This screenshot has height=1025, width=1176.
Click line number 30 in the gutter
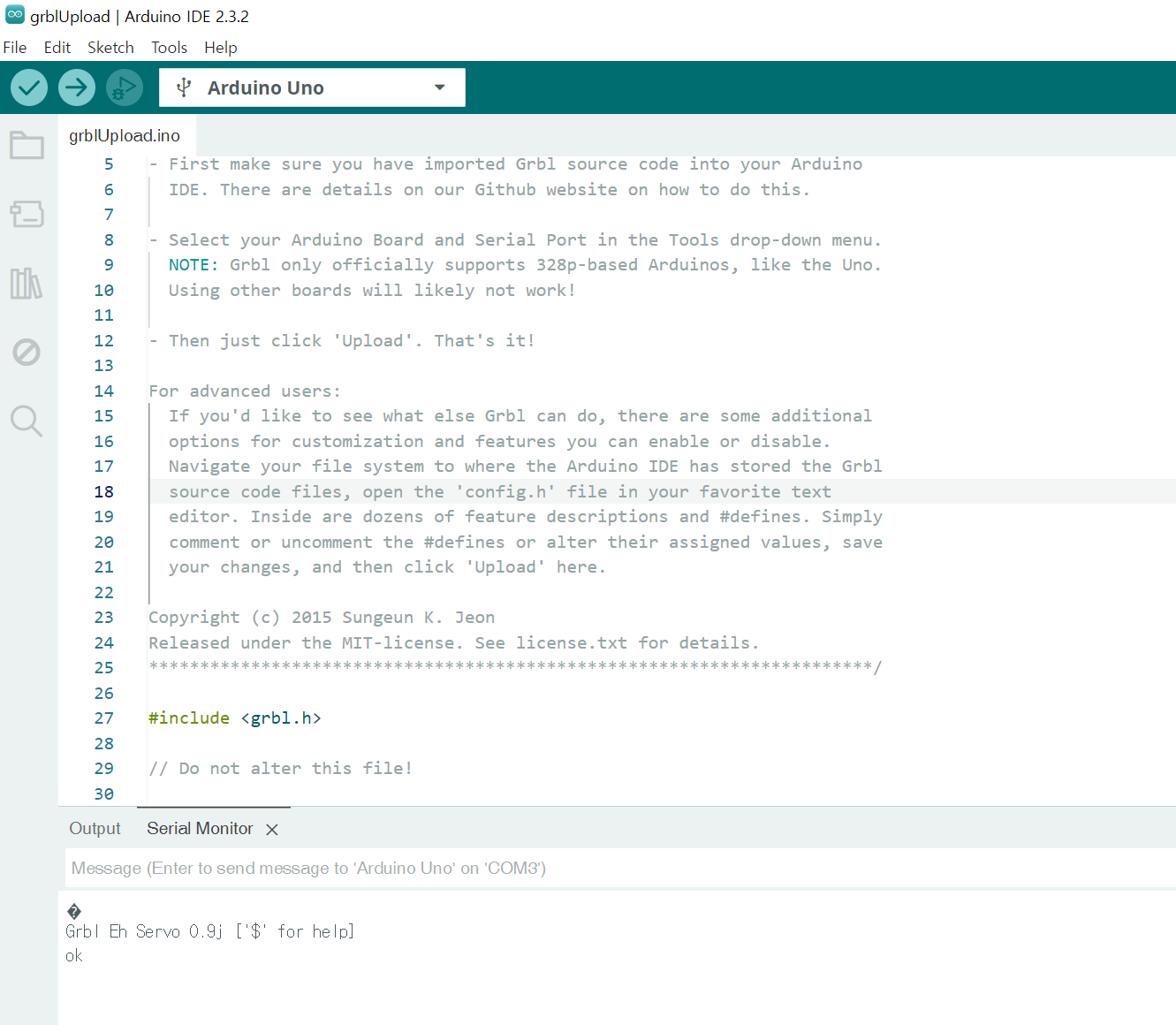pos(104,794)
